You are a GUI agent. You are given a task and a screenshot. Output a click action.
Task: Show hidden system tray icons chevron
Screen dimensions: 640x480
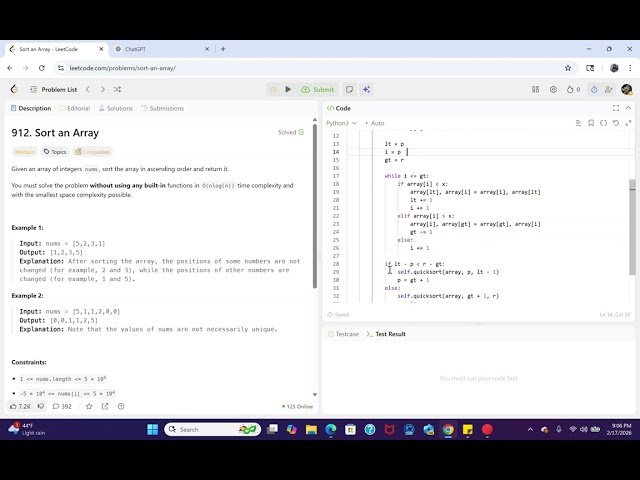530,429
